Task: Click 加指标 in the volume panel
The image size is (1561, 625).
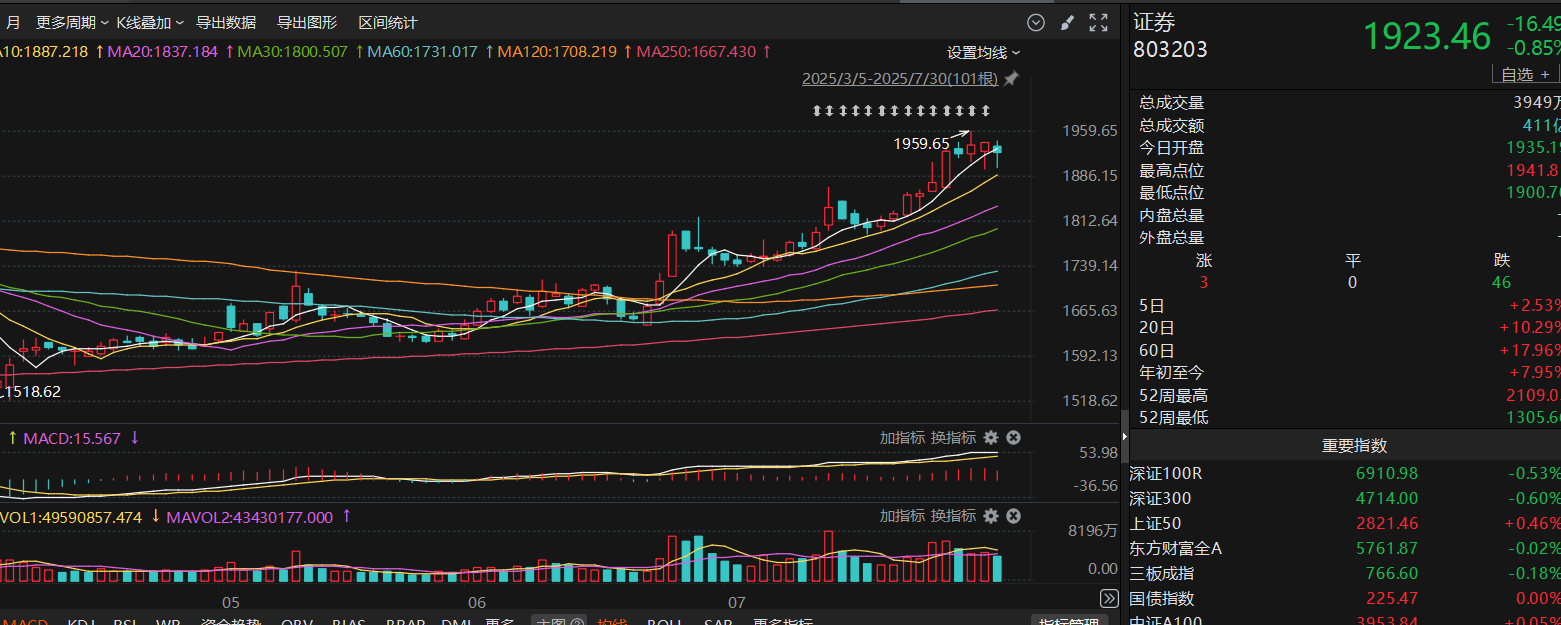Action: [902, 516]
